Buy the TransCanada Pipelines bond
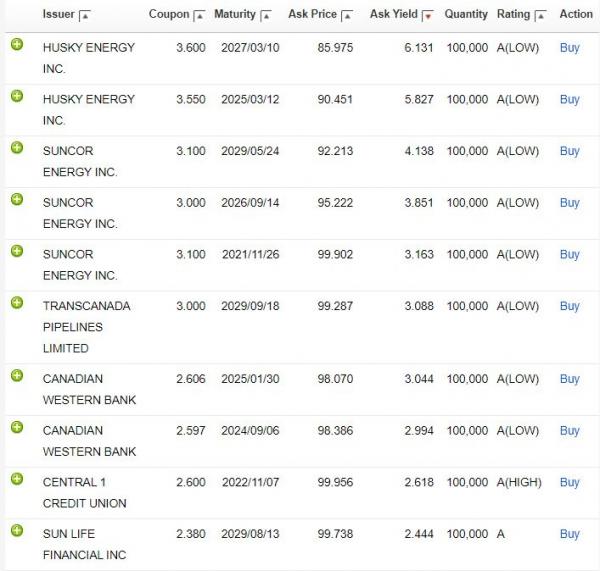 coord(569,306)
